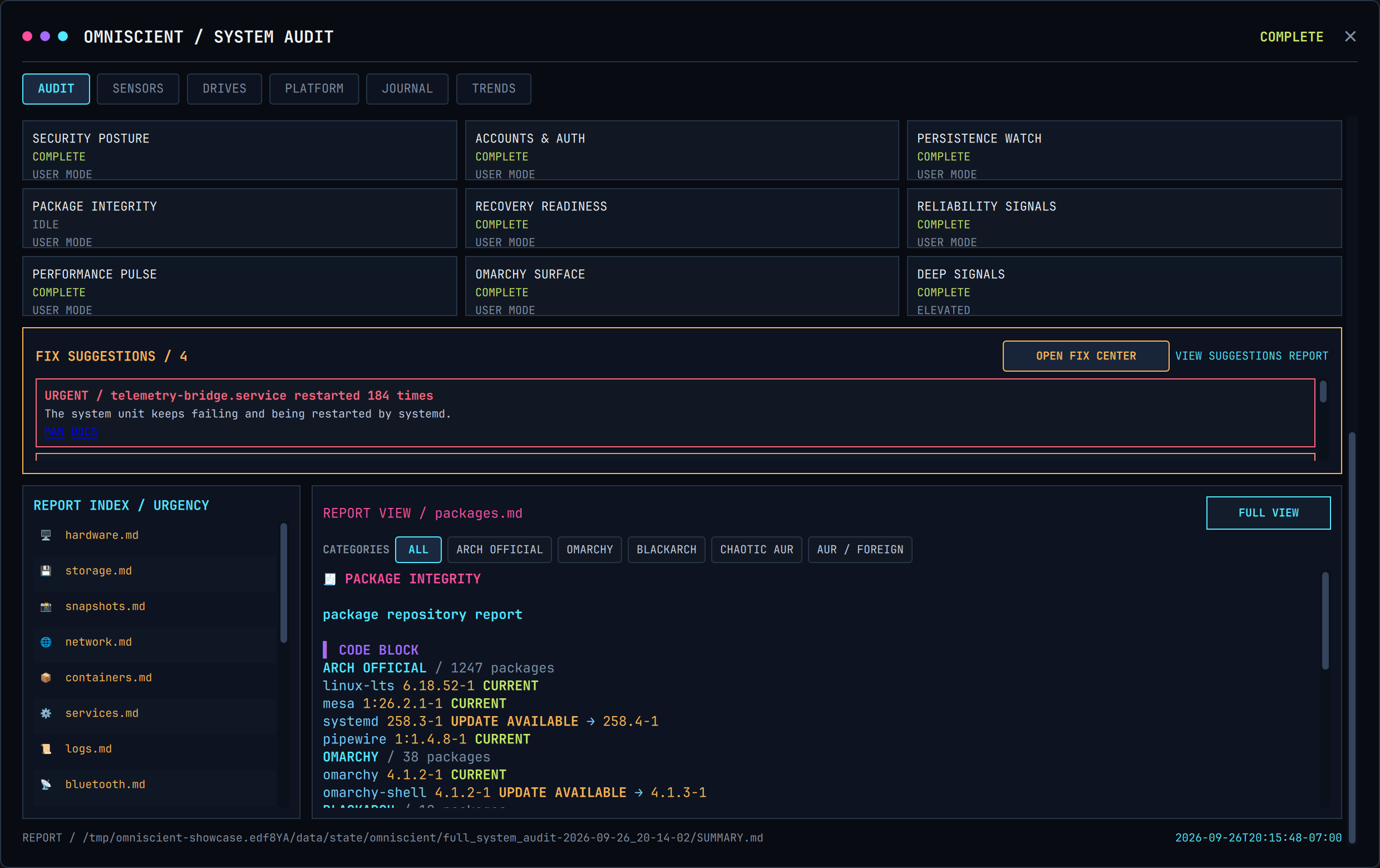The image size is (1380, 868).
Task: Select the Audit tab
Action: [56, 89]
